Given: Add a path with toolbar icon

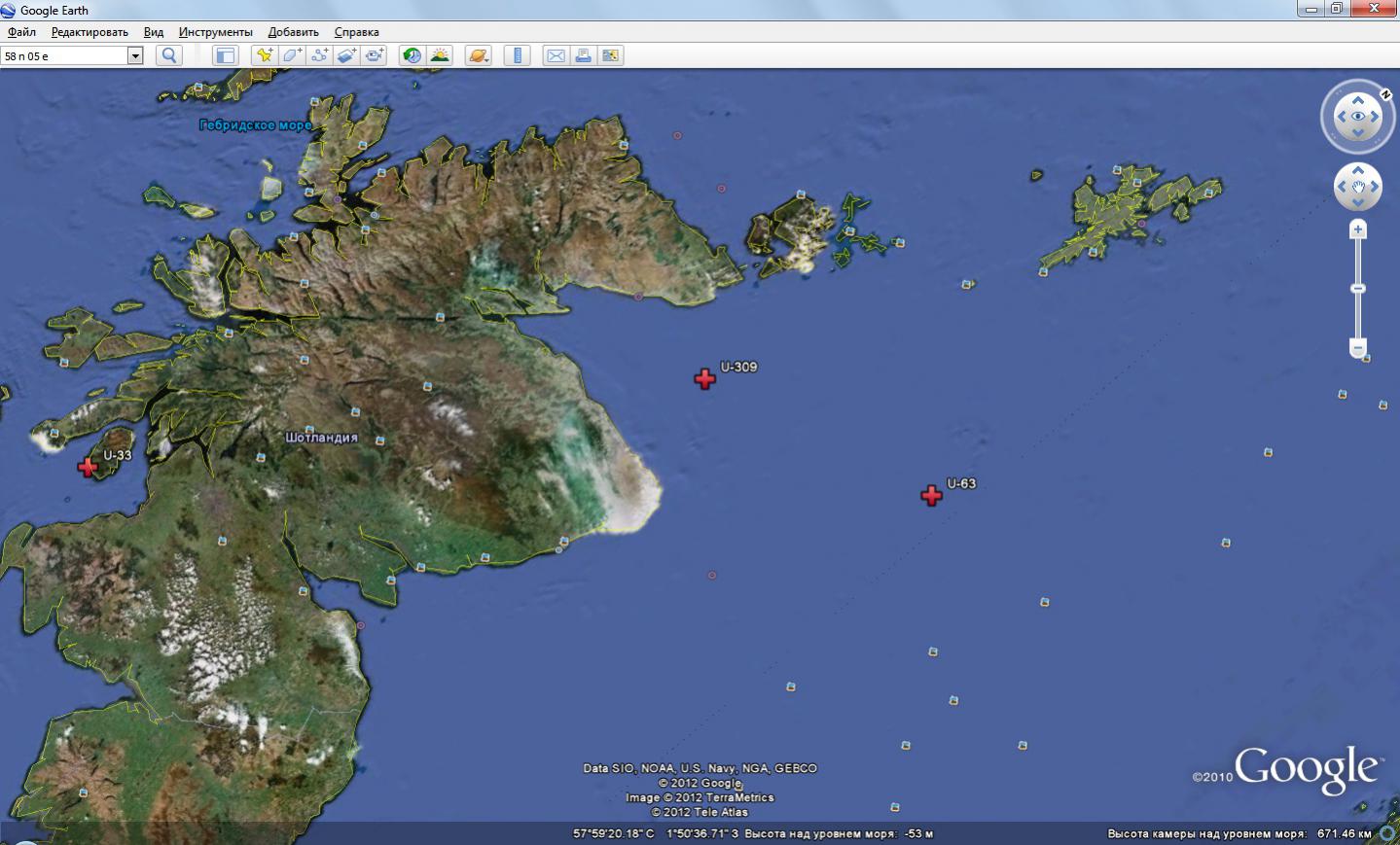Looking at the screenshot, I should point(319,55).
